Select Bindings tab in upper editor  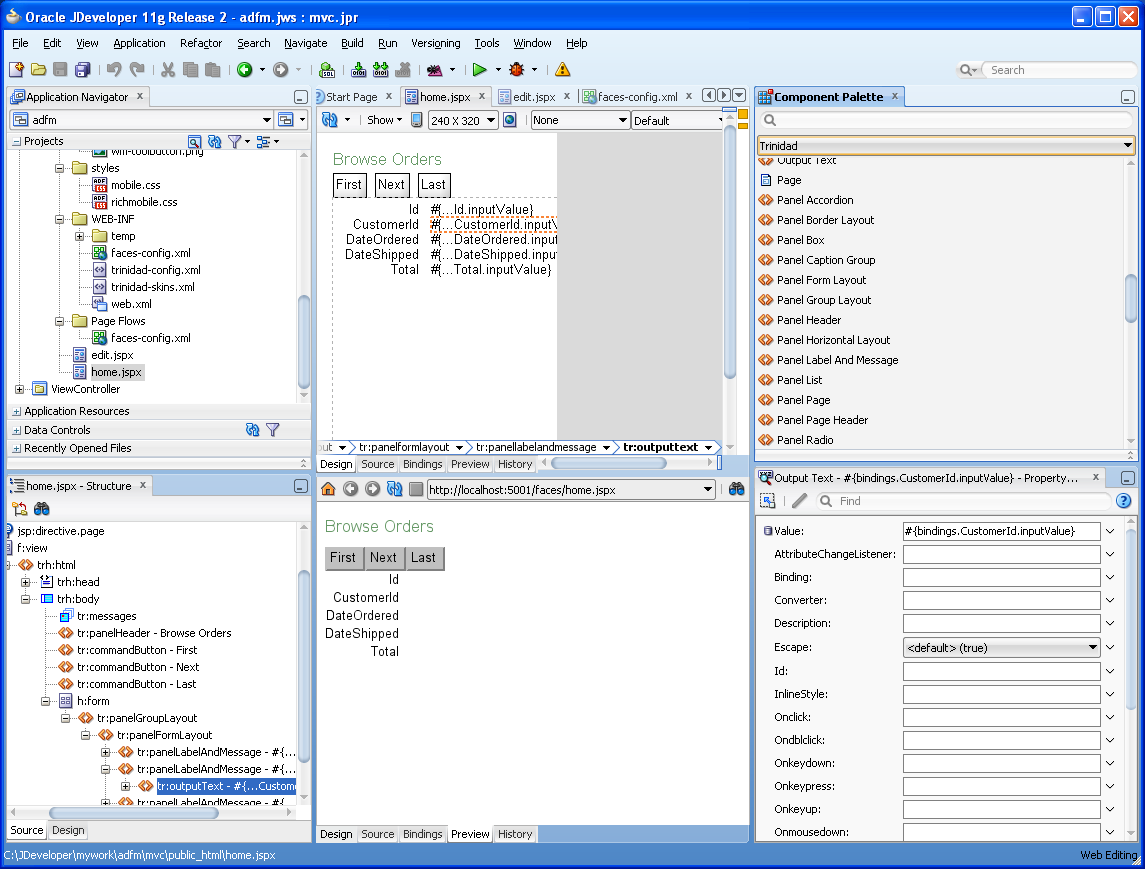point(423,464)
